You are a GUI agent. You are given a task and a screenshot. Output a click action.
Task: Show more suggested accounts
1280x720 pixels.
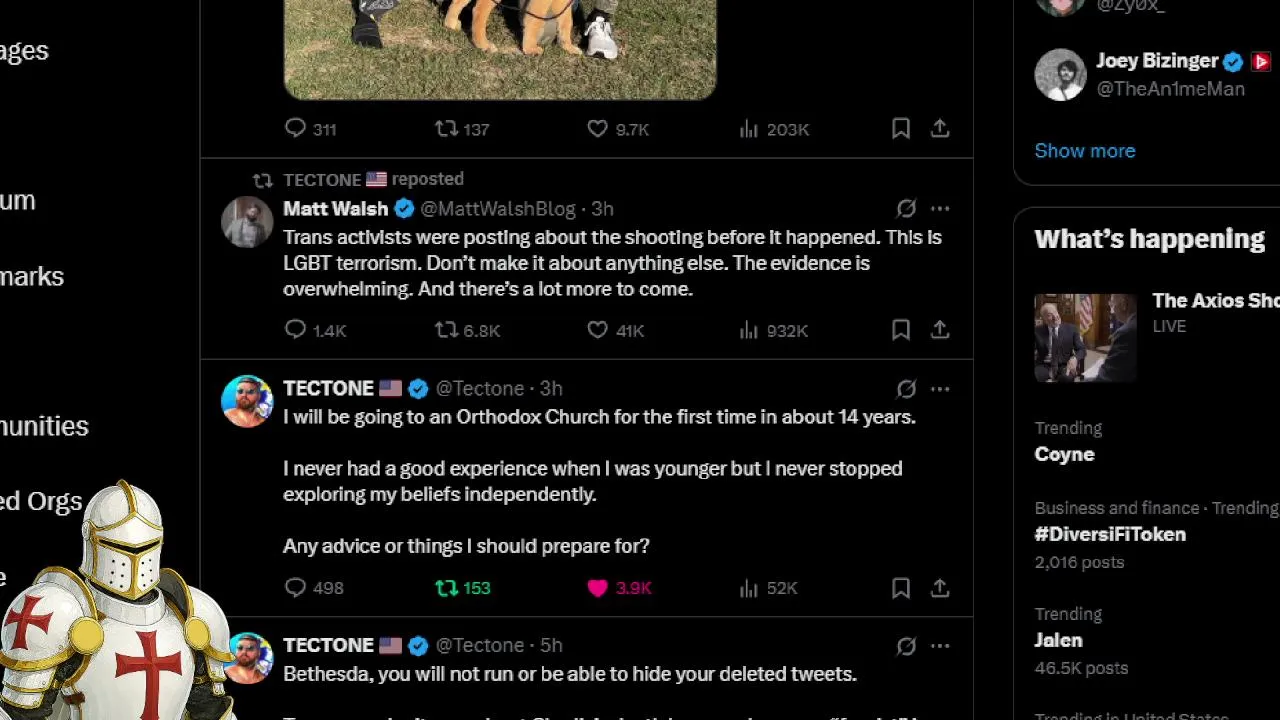[x=1085, y=151]
